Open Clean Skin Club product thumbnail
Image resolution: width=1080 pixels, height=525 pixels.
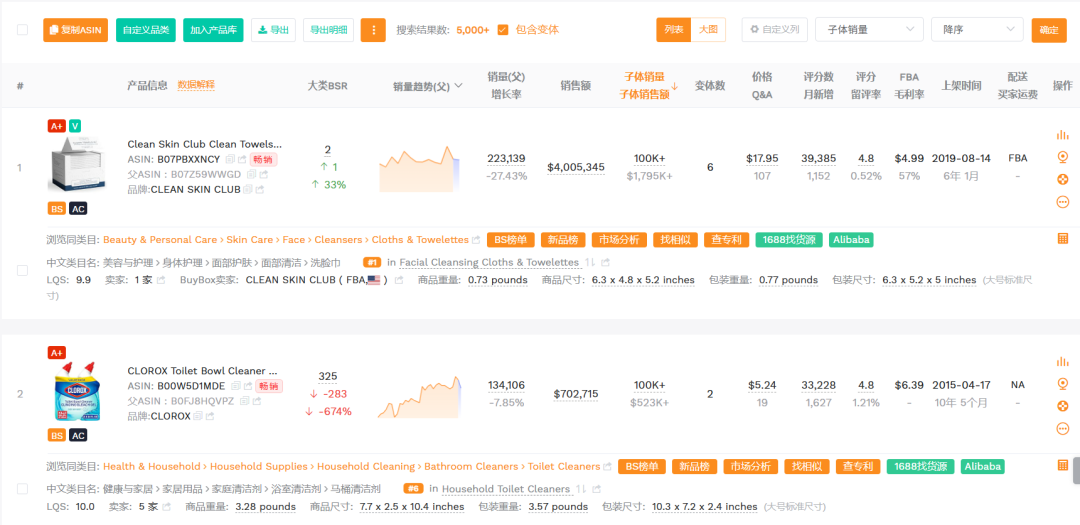point(76,163)
